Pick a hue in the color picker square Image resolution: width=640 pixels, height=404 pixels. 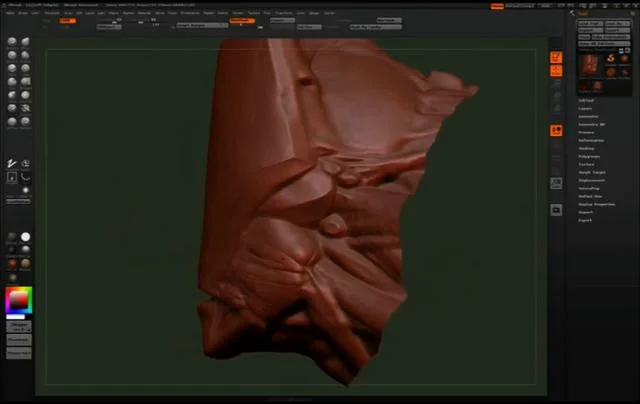point(18,301)
